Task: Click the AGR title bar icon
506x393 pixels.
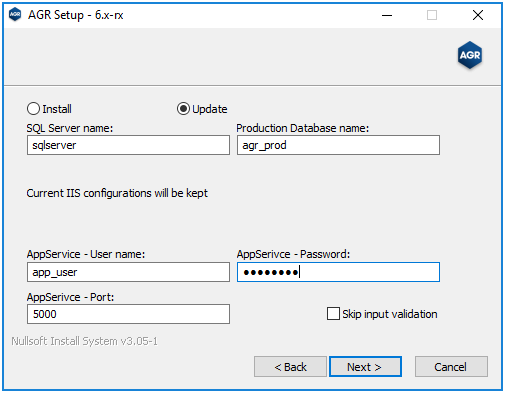Action: (15, 15)
